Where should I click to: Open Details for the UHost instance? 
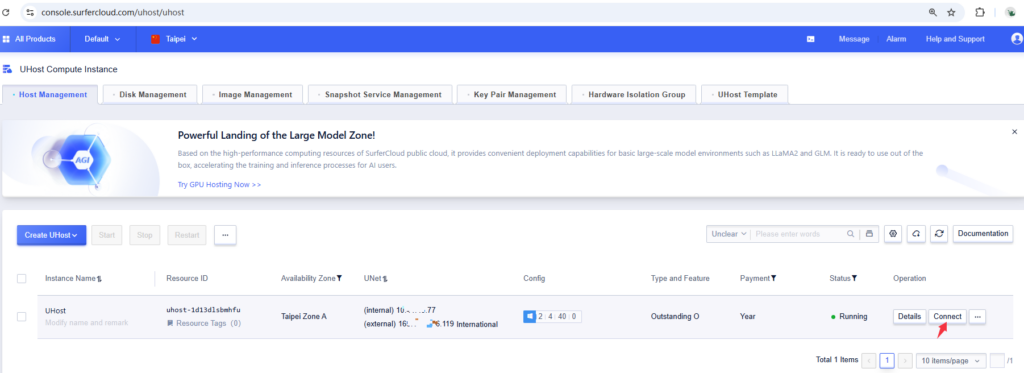[x=909, y=317]
